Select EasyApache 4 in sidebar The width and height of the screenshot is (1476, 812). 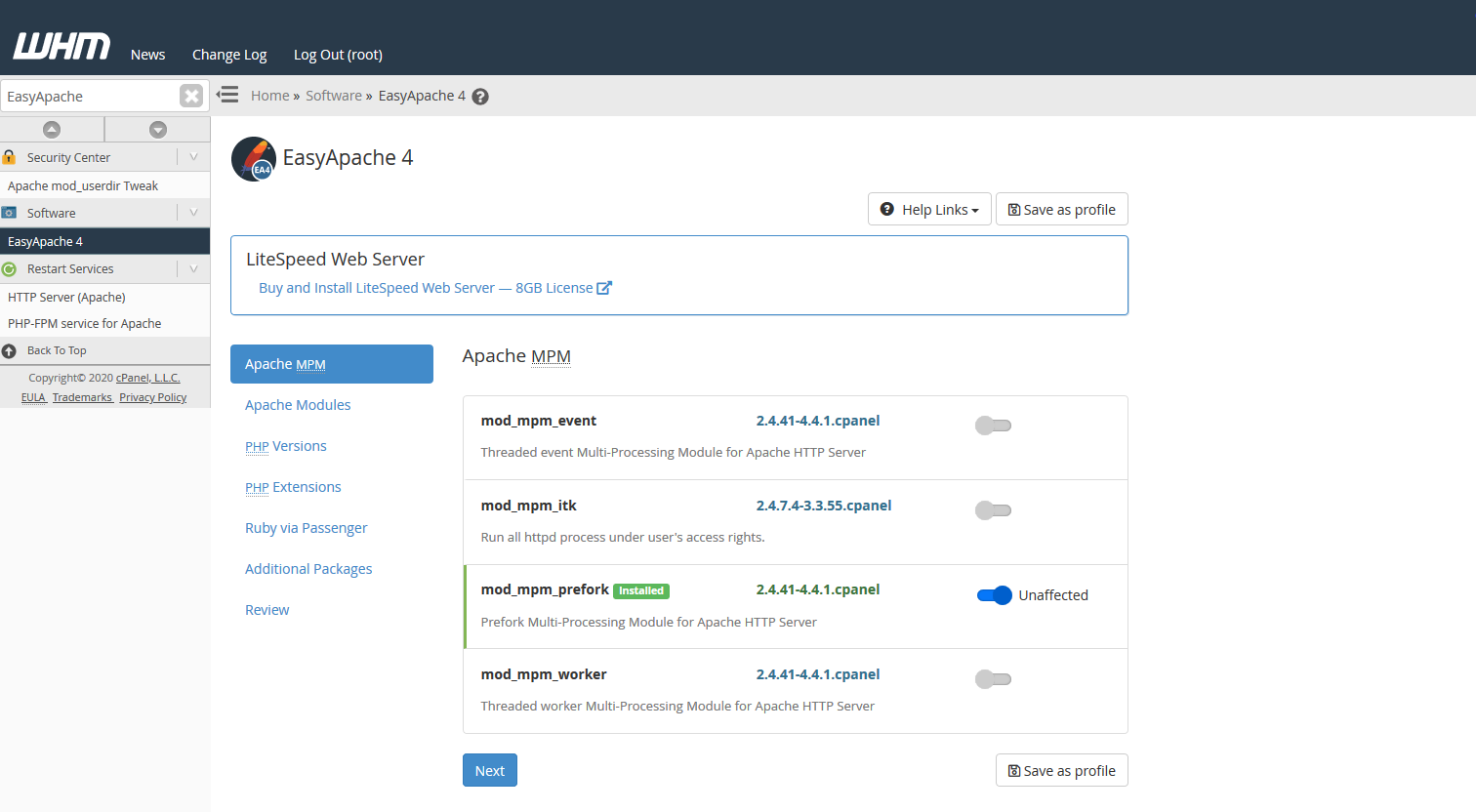[104, 241]
